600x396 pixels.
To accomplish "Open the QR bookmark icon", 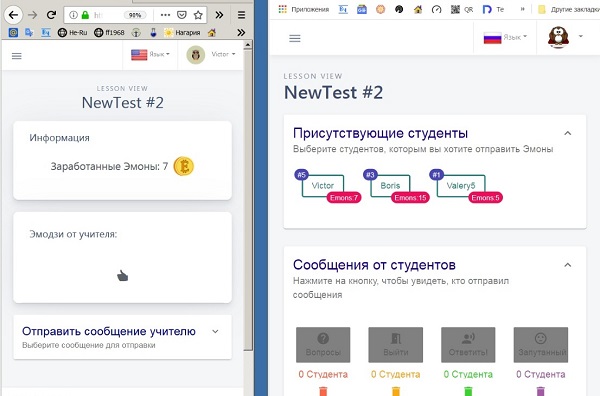I will [x=455, y=9].
